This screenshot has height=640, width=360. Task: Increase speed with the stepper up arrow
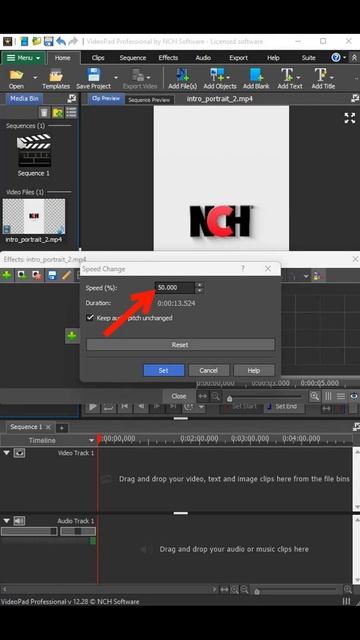[199, 285]
